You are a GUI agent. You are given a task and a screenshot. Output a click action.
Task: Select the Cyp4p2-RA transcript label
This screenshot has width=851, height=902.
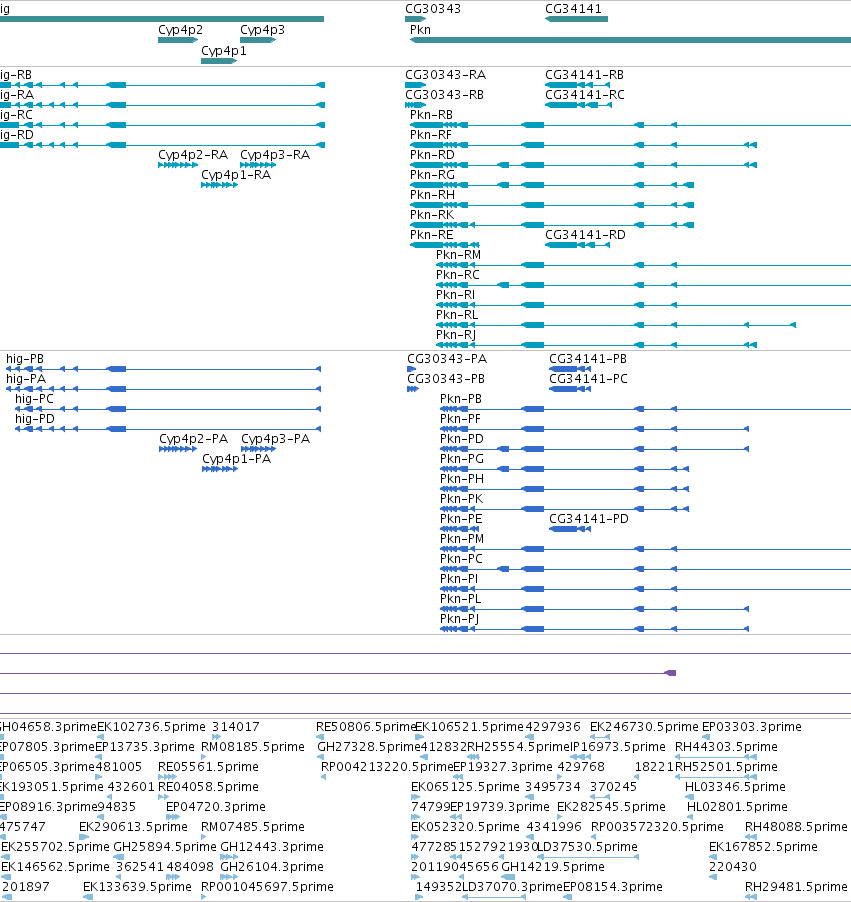pyautogui.click(x=193, y=155)
